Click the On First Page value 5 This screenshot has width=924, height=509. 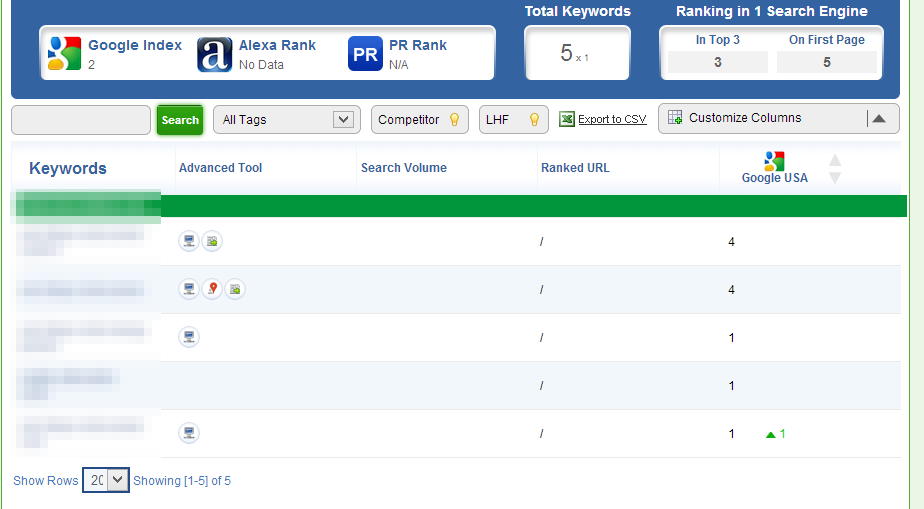coord(827,62)
